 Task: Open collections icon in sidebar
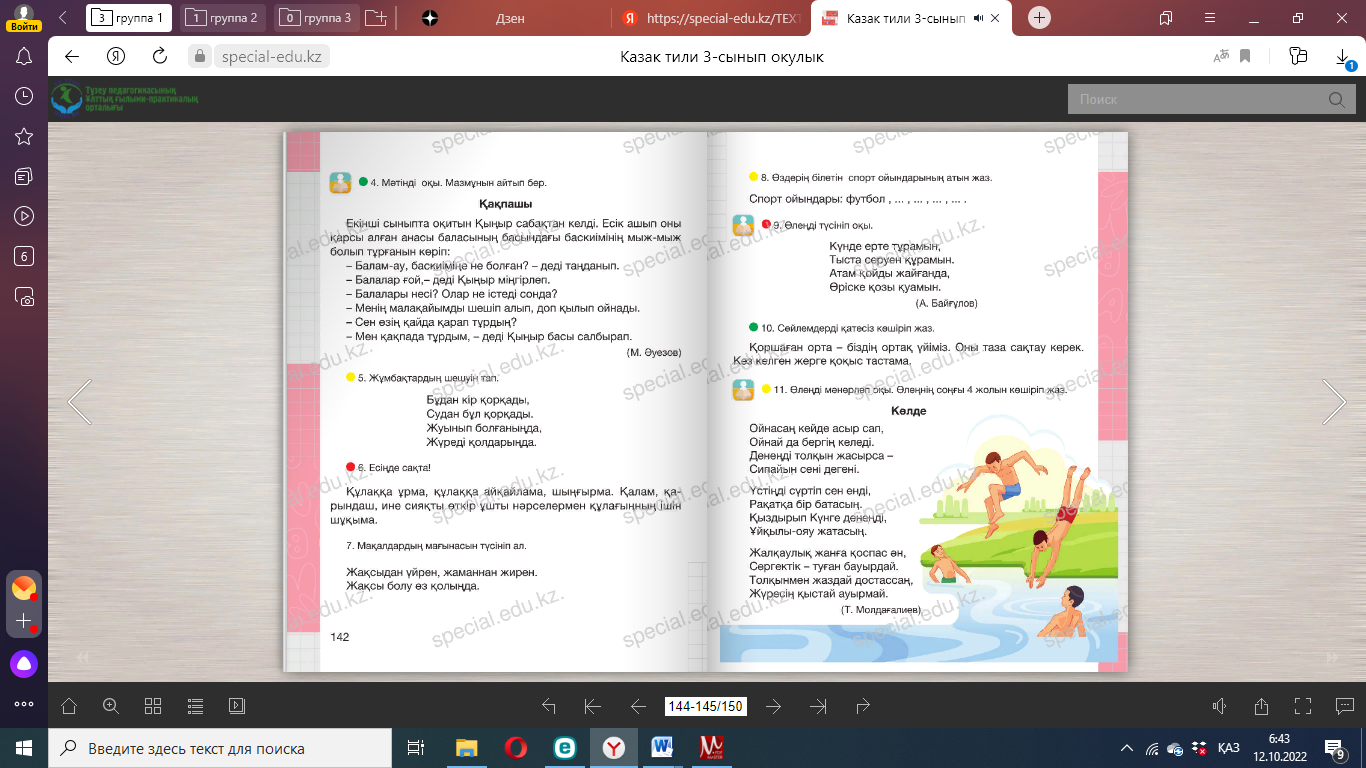coord(25,176)
